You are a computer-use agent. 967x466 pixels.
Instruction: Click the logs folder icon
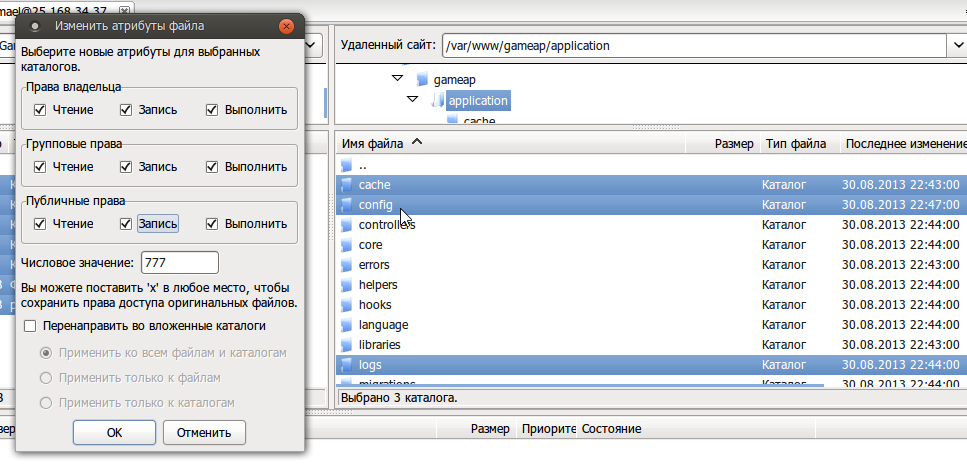click(347, 365)
